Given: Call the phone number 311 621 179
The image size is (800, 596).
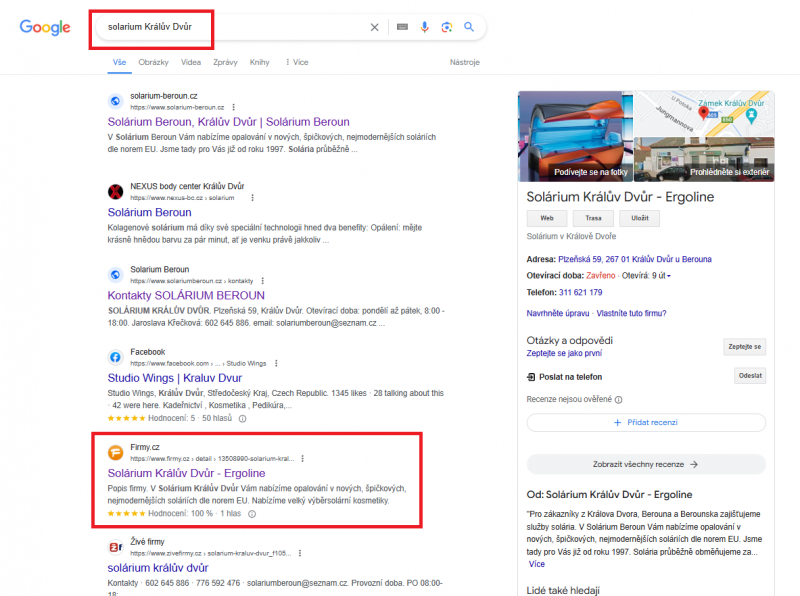Looking at the screenshot, I should (x=581, y=292).
